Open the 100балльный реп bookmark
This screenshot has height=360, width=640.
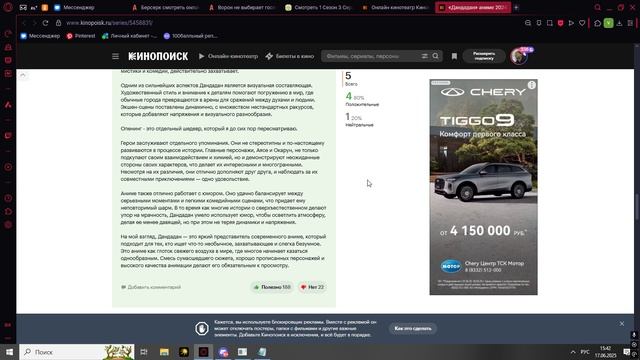pos(190,36)
